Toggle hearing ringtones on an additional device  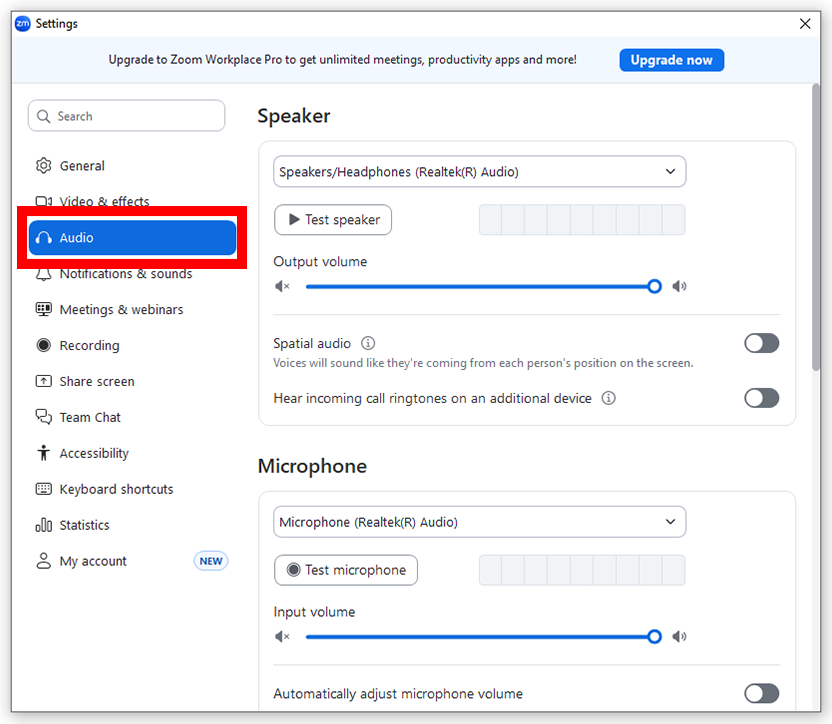click(761, 398)
